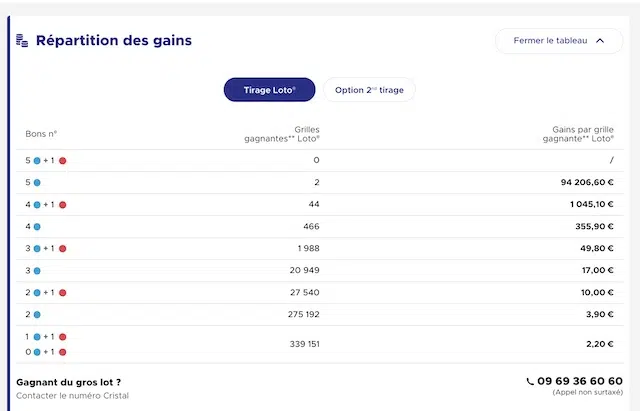Call the number 09 69 36 60 60
640x411 pixels.
(x=580, y=381)
